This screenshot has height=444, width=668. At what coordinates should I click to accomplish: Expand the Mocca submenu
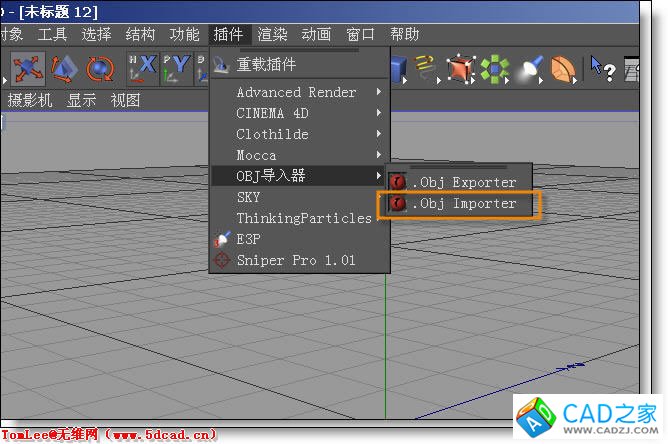[300, 155]
